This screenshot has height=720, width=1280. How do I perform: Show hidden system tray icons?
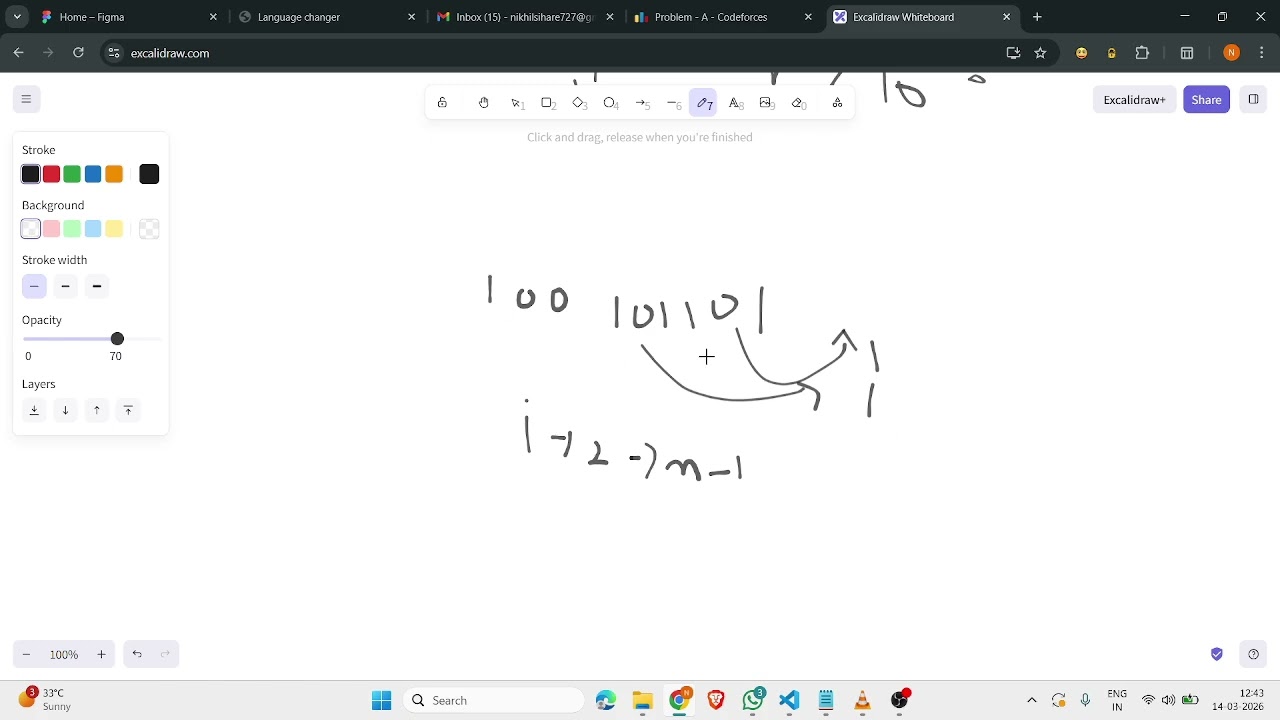[x=1032, y=700]
